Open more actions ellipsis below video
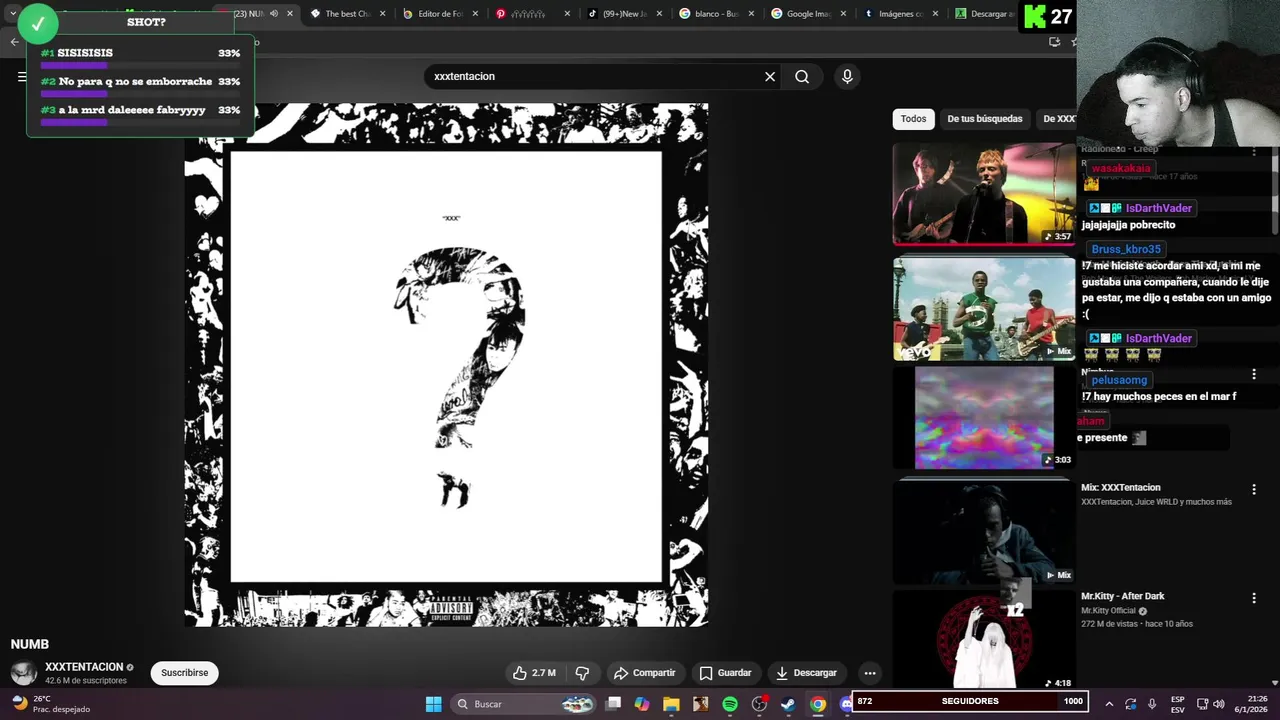Viewport: 1280px width, 720px height. (x=870, y=673)
